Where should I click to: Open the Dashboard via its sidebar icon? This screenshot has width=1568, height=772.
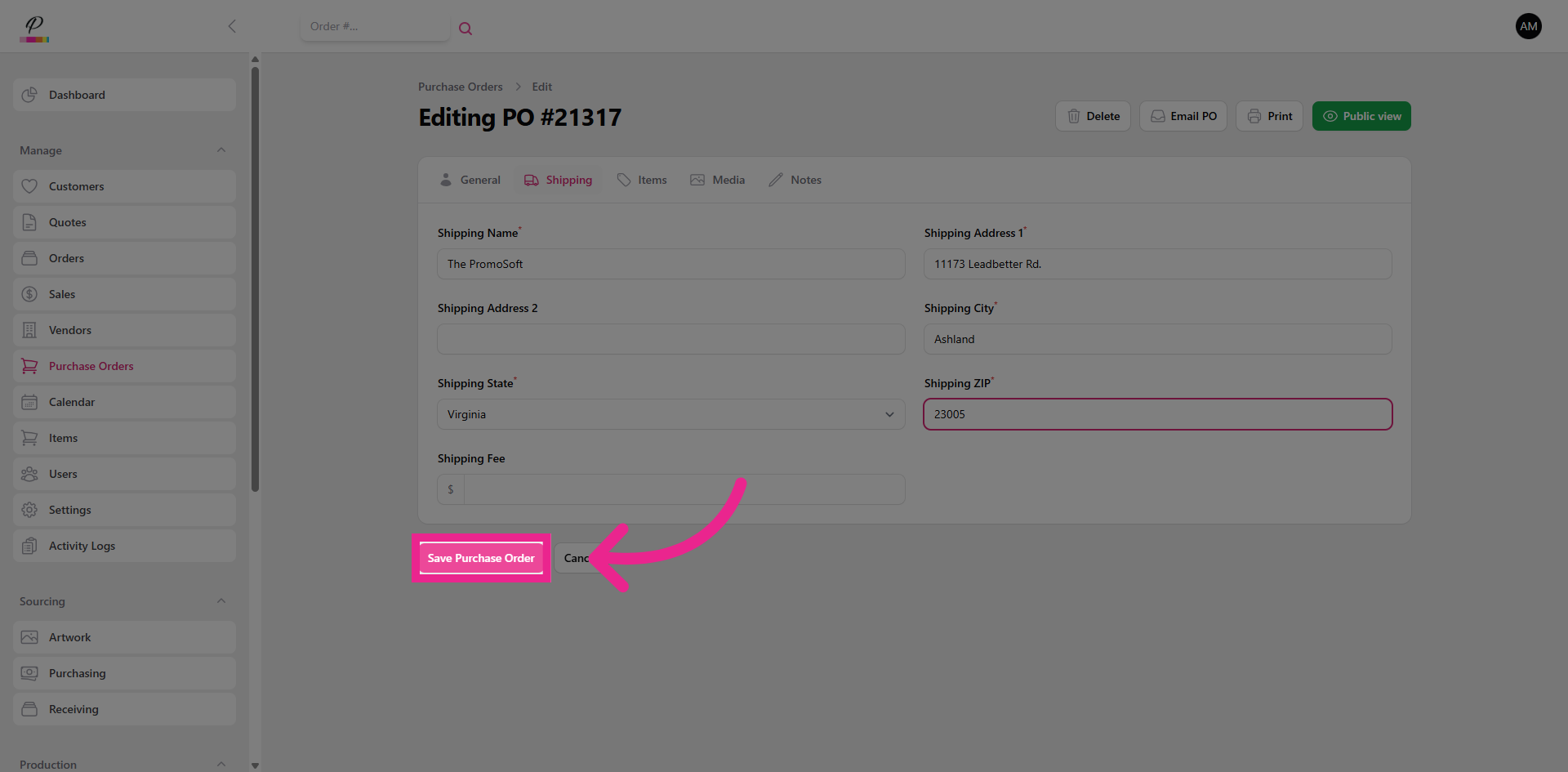[29, 95]
